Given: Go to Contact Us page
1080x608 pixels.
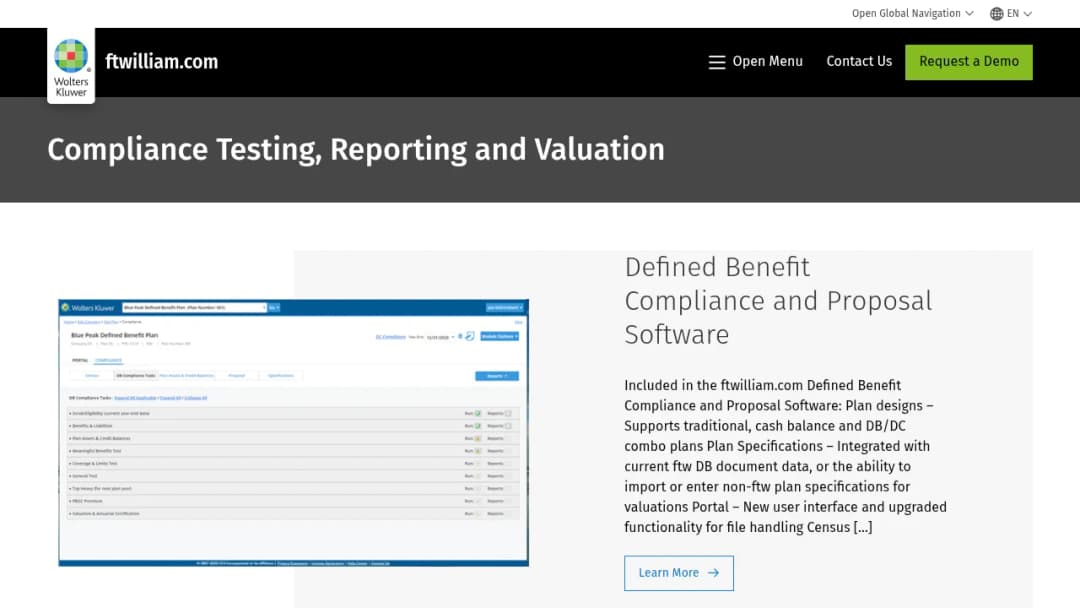Looking at the screenshot, I should point(859,61).
